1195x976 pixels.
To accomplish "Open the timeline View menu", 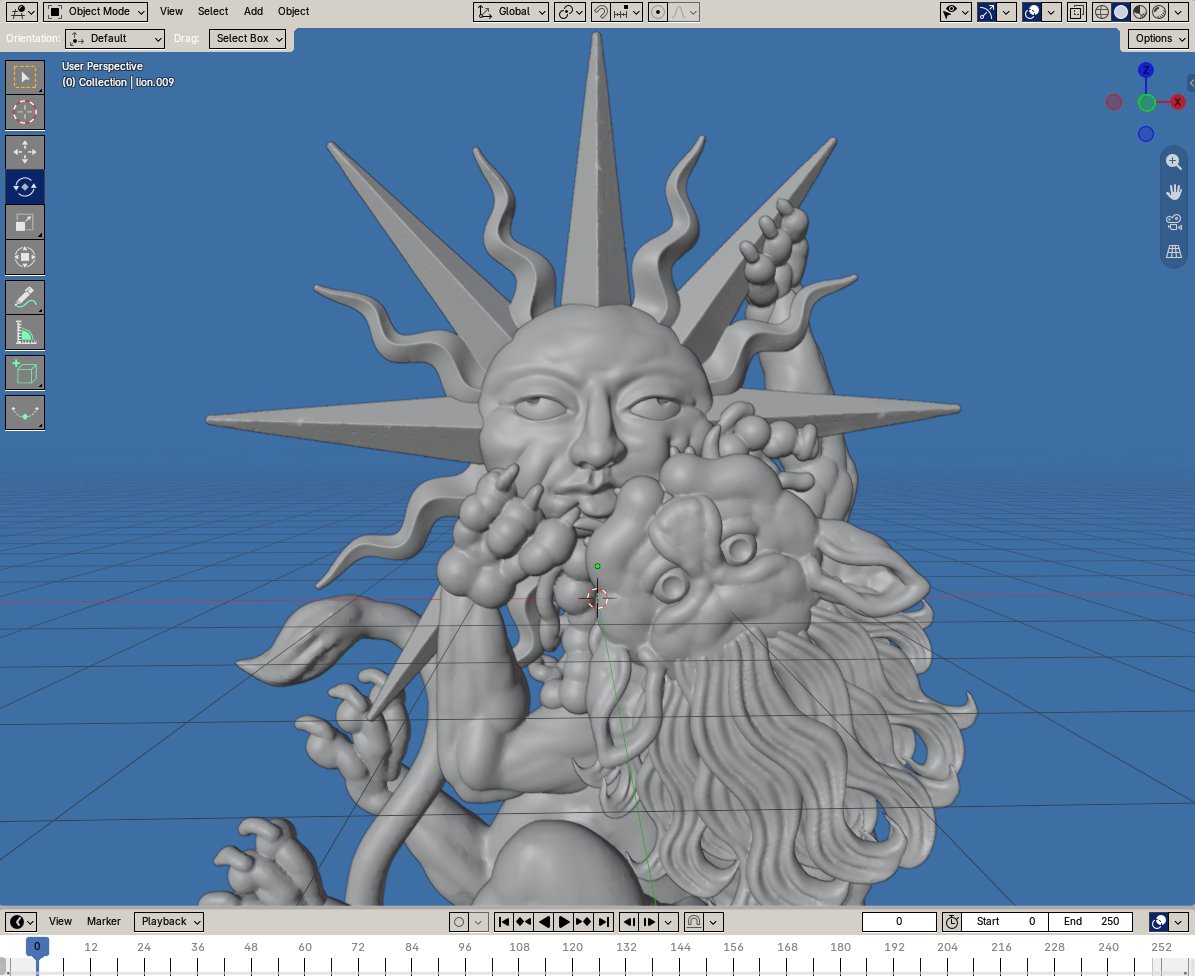I will tap(60, 921).
